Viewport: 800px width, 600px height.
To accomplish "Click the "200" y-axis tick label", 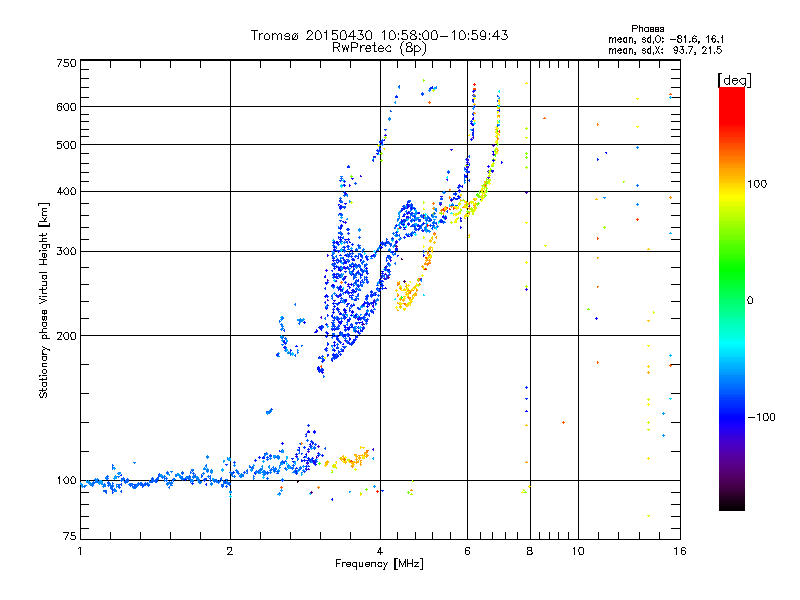I will (x=67, y=336).
